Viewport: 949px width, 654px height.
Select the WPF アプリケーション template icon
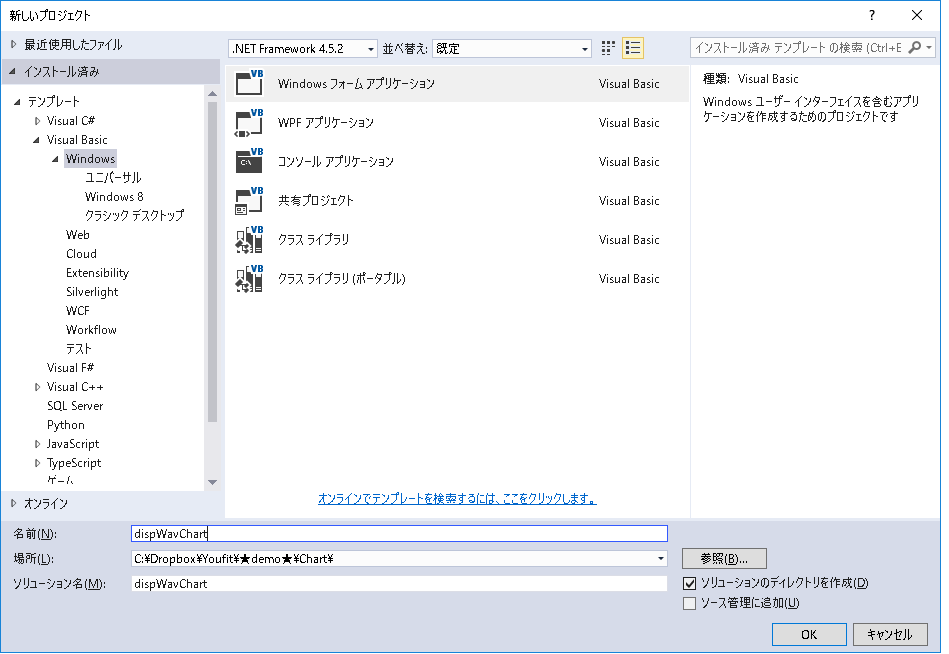249,122
